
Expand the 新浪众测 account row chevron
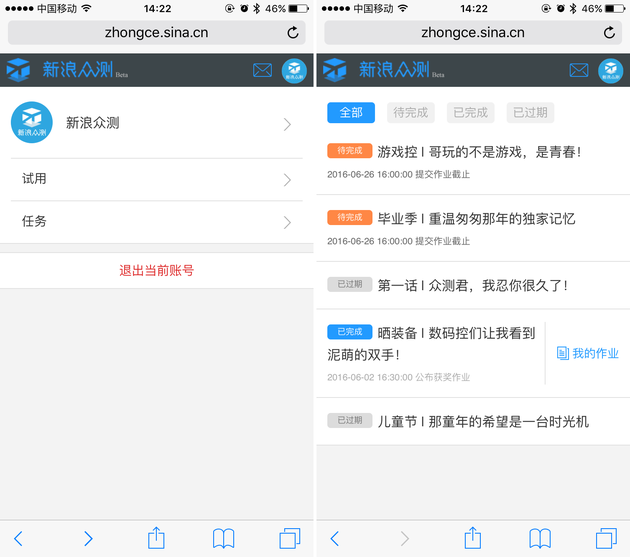click(x=287, y=124)
